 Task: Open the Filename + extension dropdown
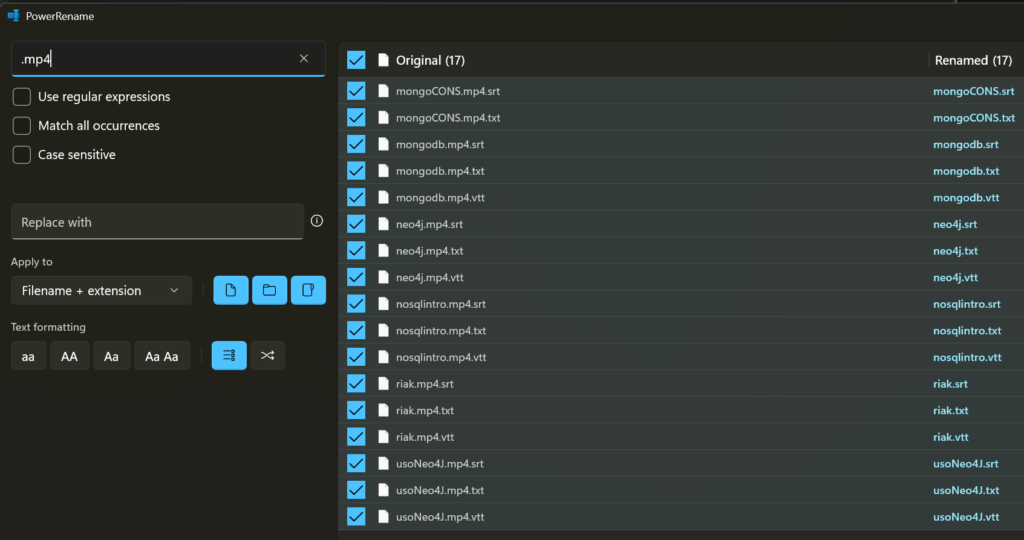point(101,290)
